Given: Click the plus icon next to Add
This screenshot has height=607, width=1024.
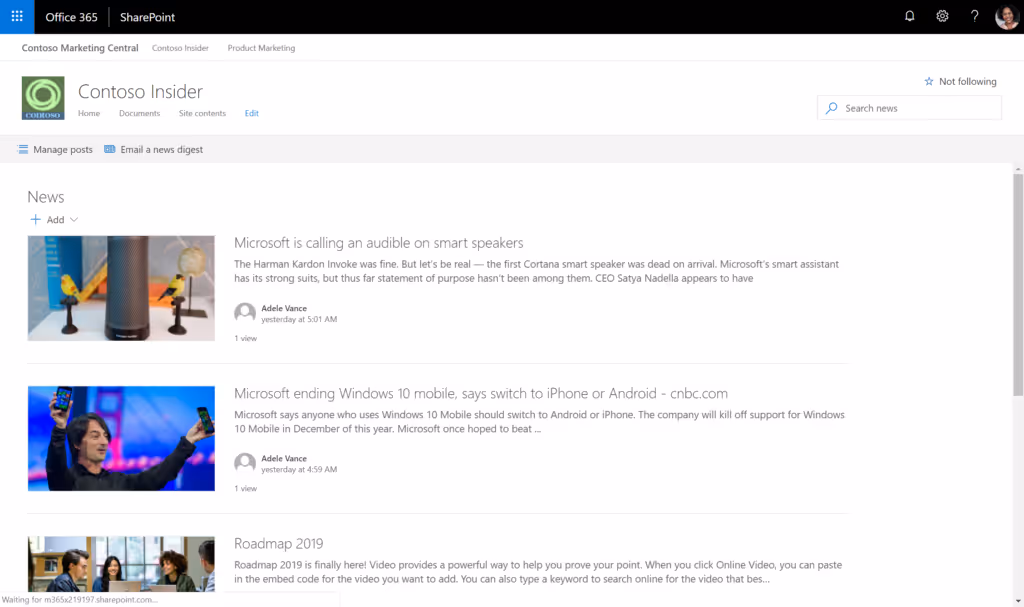Looking at the screenshot, I should [x=35, y=220].
